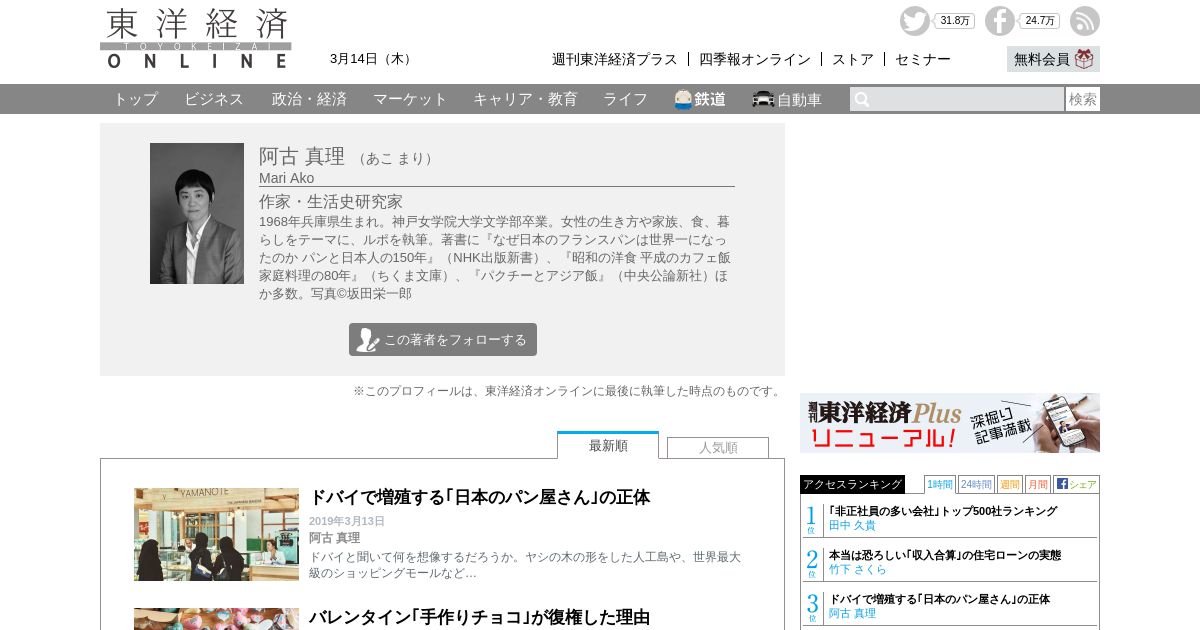Select the 24時間 ranking tab
Image resolution: width=1200 pixels, height=630 pixels.
tap(976, 484)
